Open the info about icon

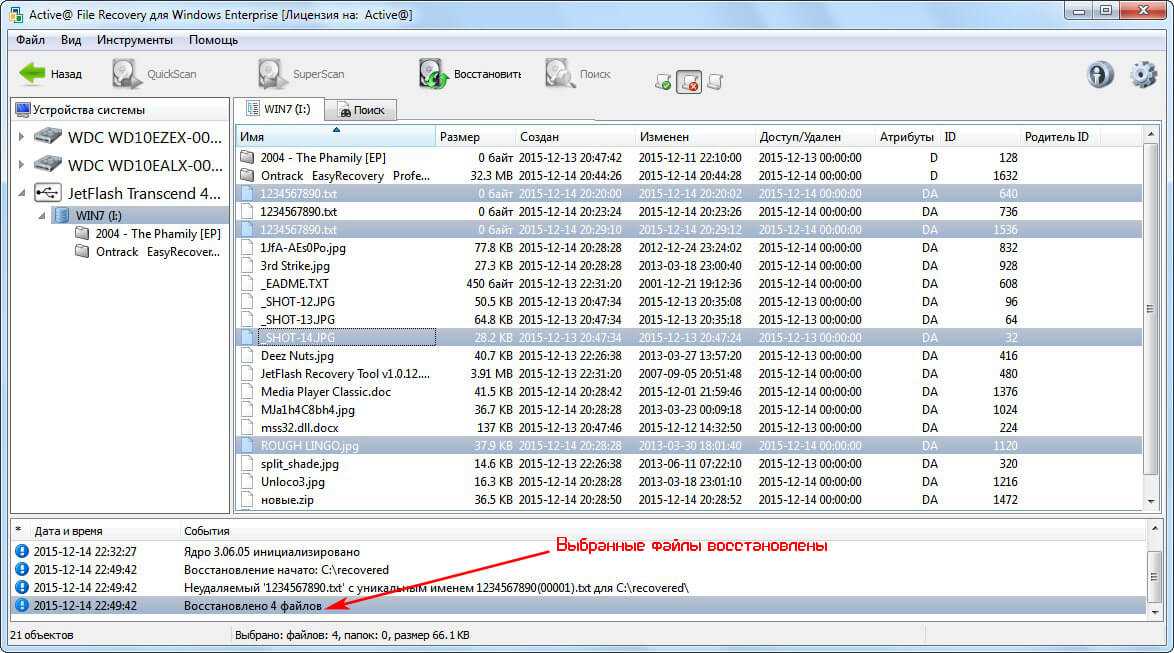coord(1100,74)
